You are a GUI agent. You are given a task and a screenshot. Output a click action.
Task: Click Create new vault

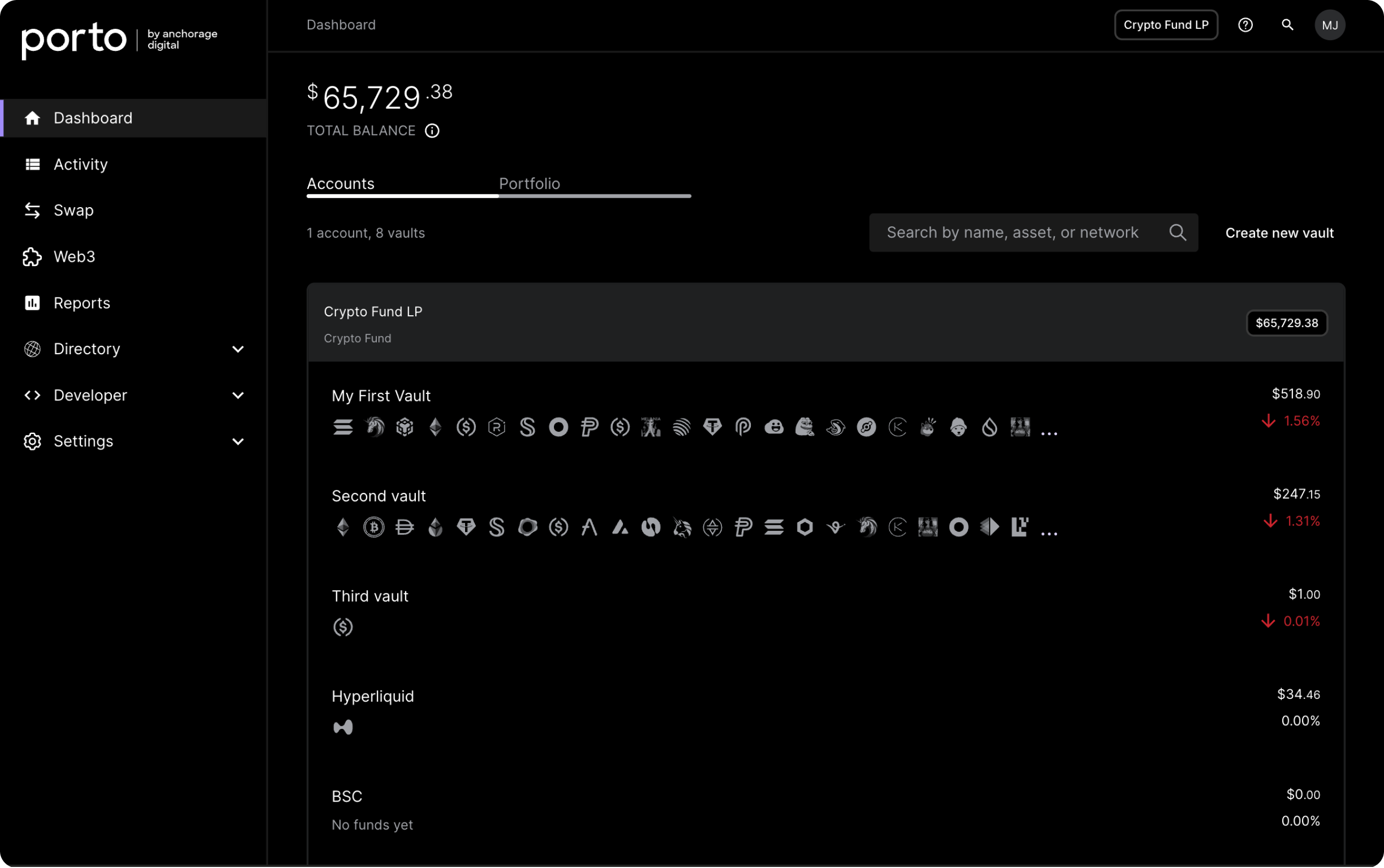1280,232
